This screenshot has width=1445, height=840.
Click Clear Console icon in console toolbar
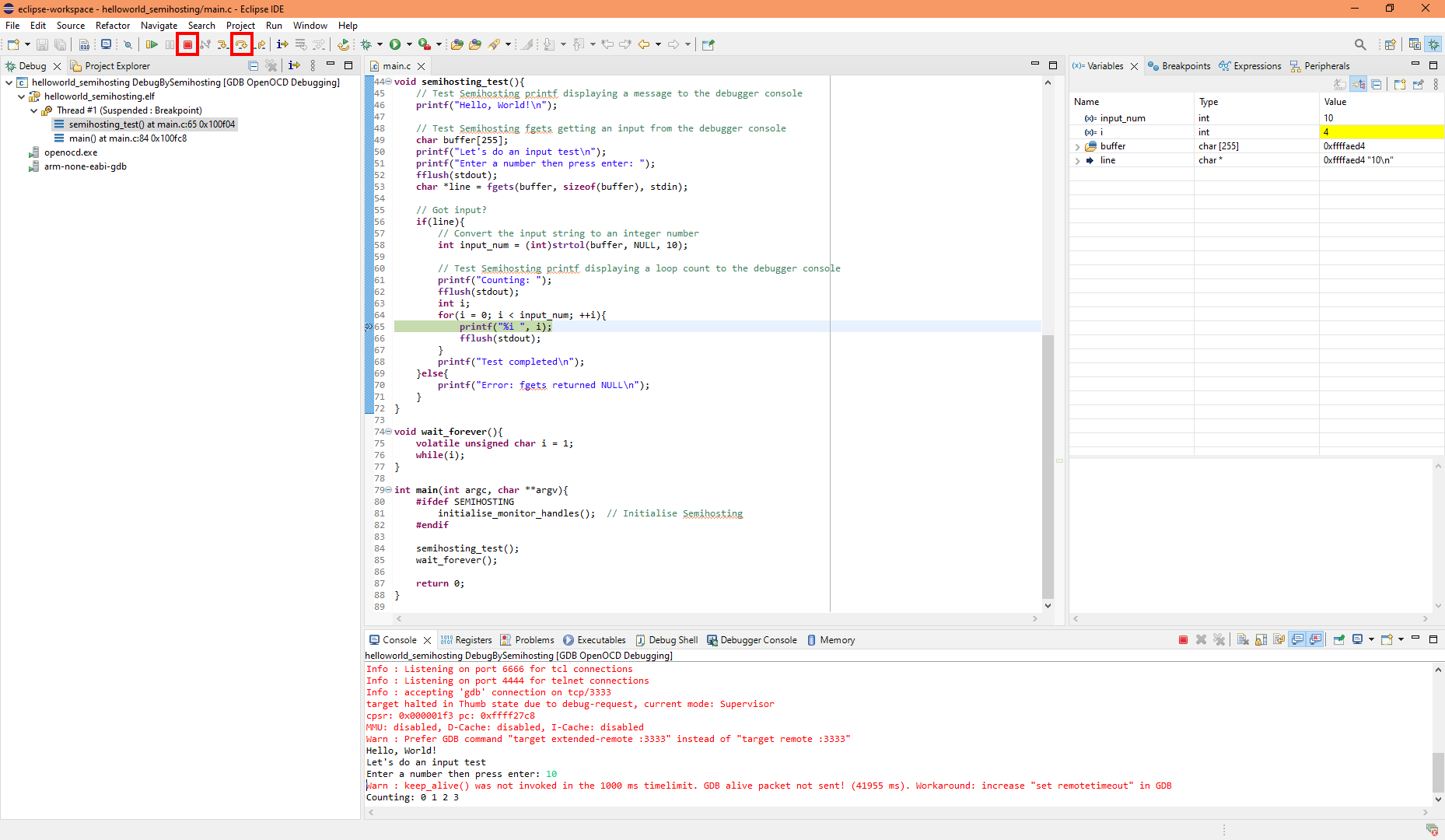(1243, 639)
